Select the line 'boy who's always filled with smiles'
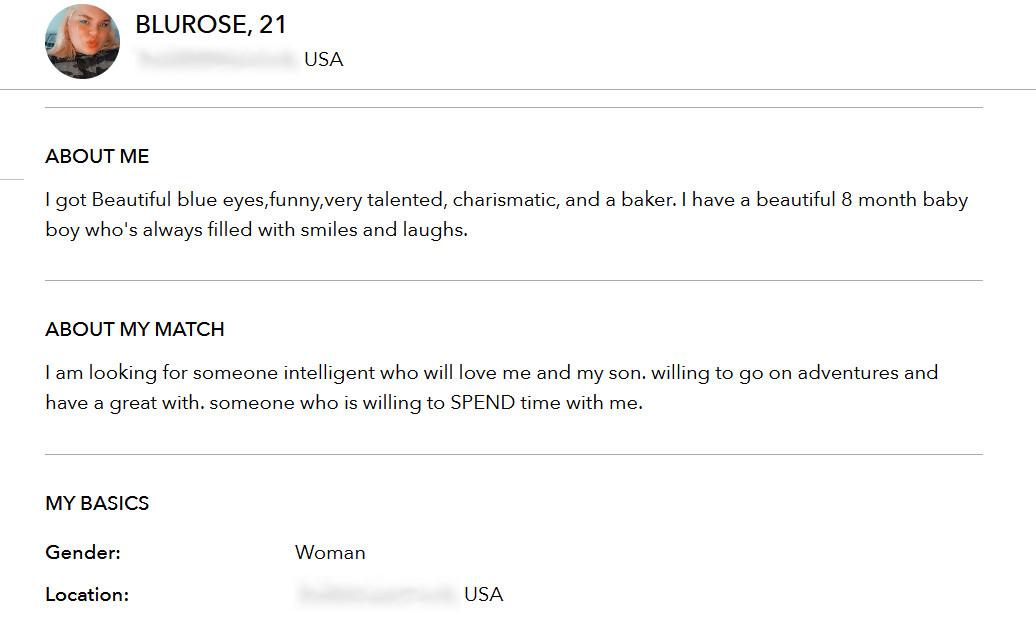Screen dimensions: 1036x641 point(256,230)
